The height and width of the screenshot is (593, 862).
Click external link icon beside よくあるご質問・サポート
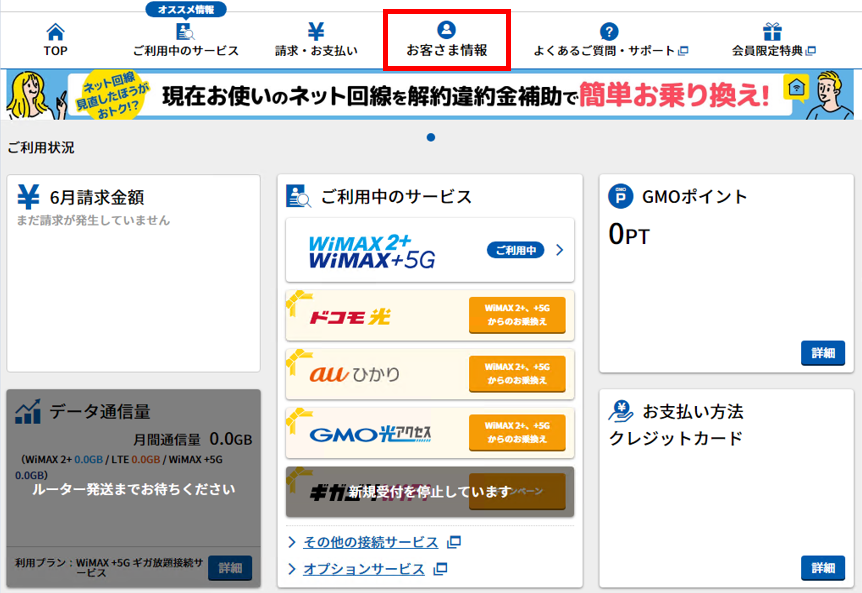[683, 51]
